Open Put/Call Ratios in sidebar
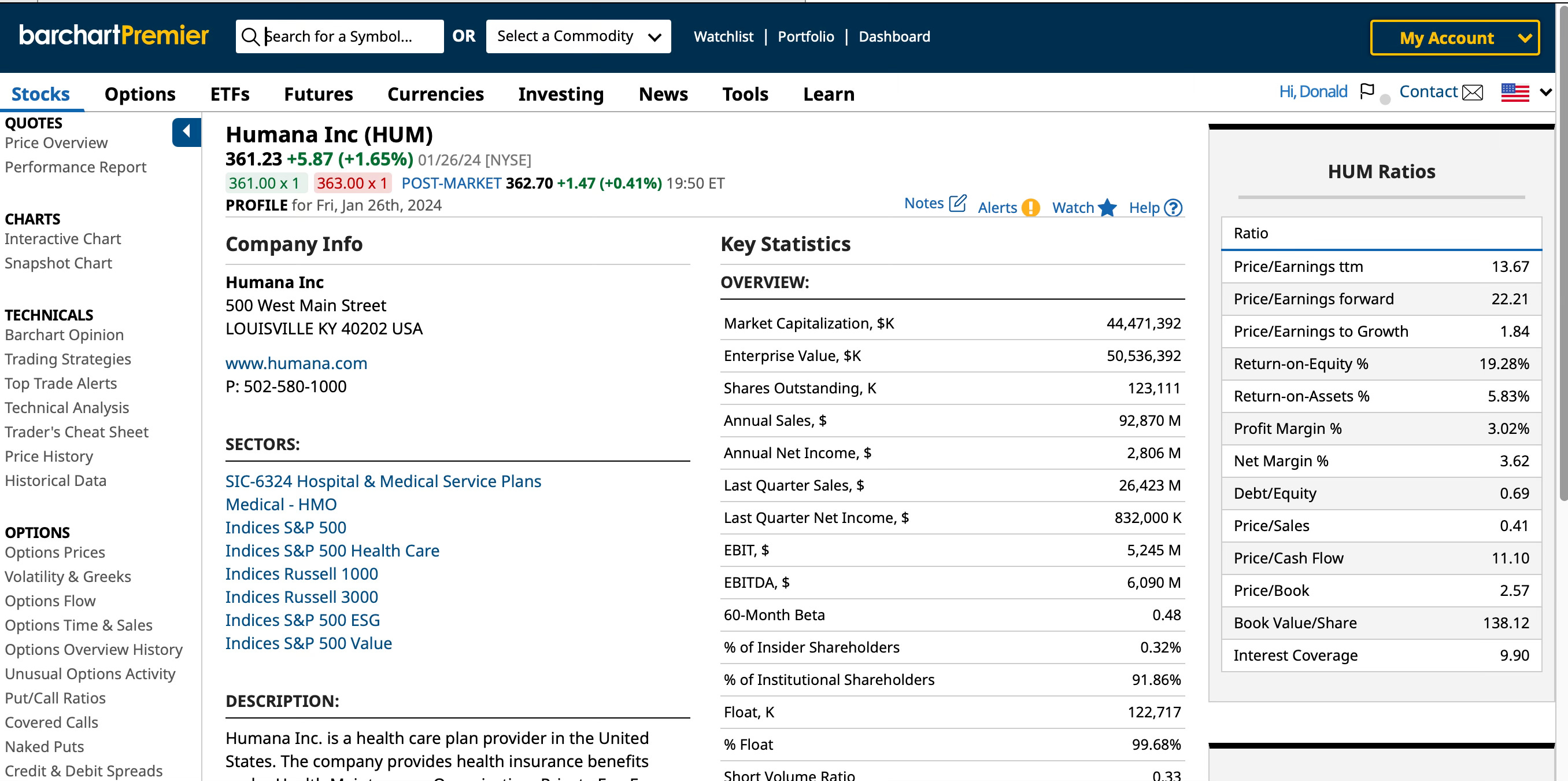Viewport: 1568px width, 781px height. (56, 699)
